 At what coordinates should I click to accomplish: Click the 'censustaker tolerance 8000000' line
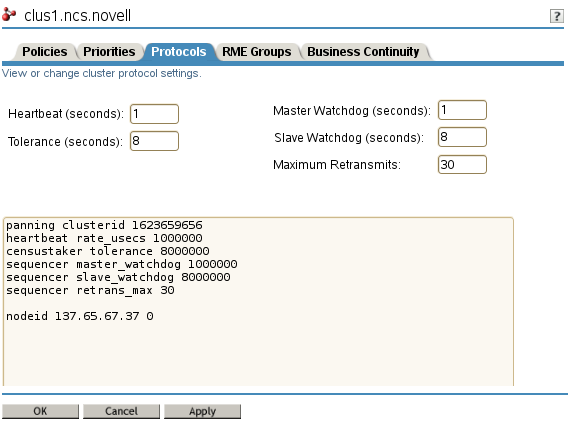(108, 251)
